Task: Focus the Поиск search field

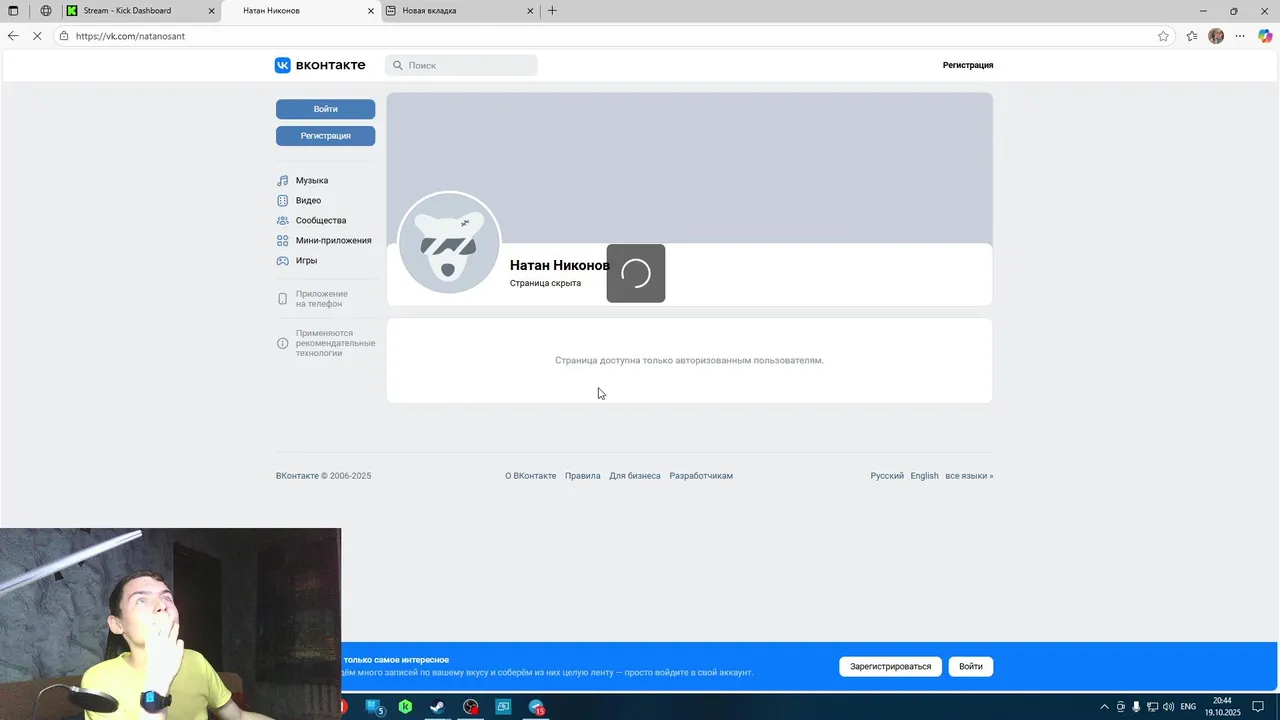Action: [x=462, y=65]
